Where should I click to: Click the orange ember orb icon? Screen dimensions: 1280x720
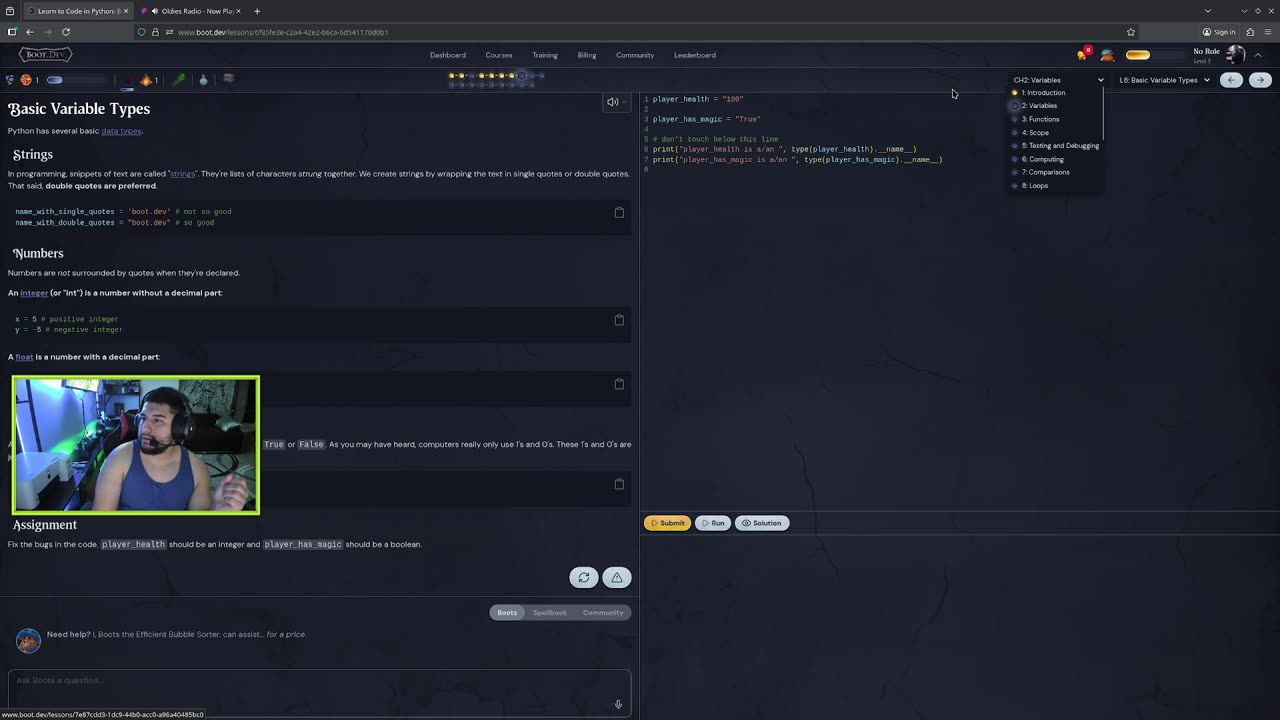click(x=26, y=80)
